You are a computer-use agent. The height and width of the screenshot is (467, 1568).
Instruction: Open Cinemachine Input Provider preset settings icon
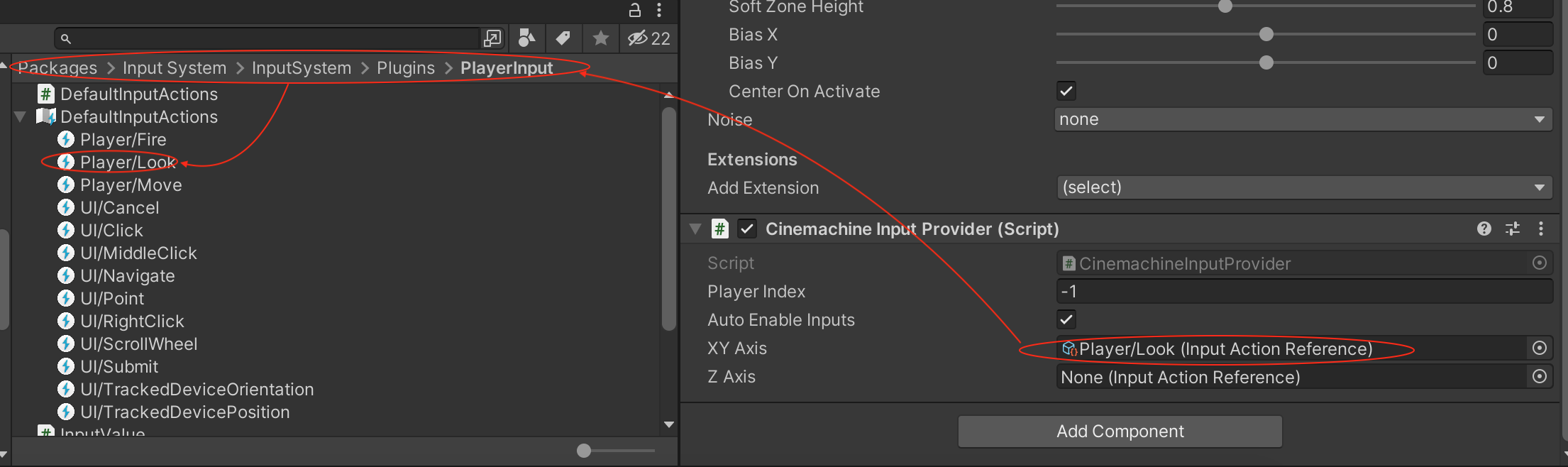click(1513, 229)
